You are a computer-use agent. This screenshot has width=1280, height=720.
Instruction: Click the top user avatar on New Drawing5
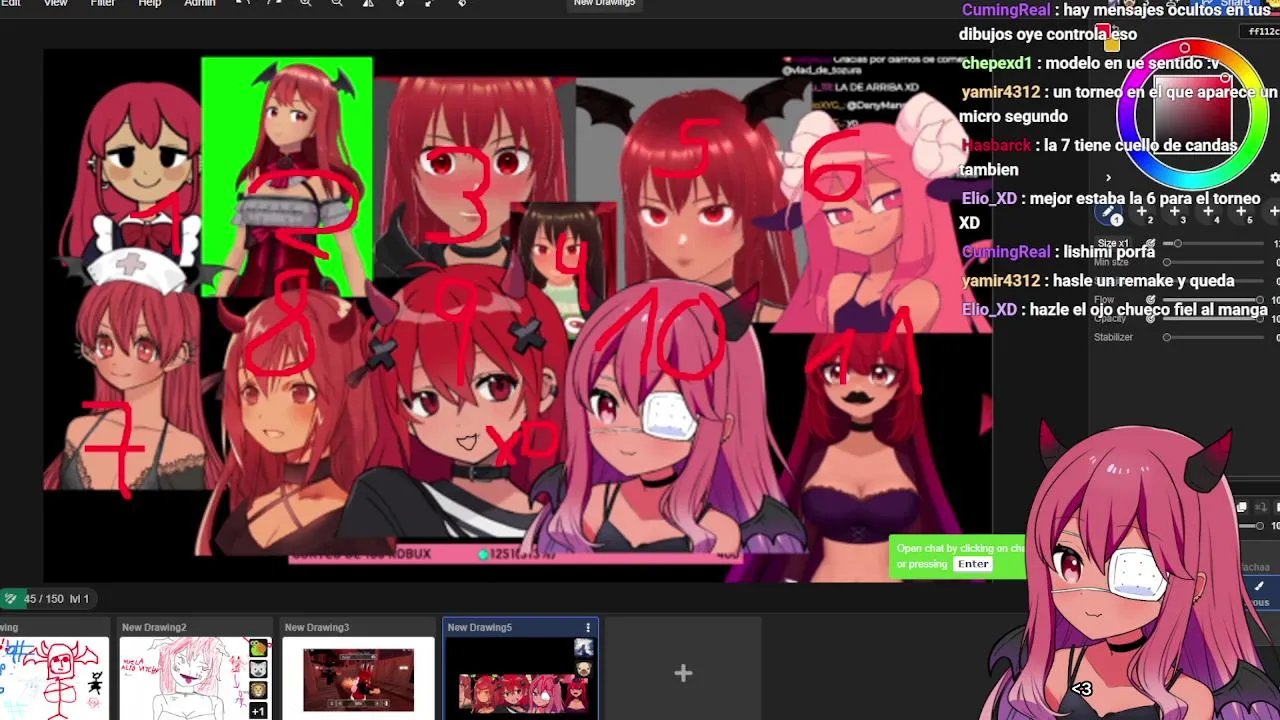pyautogui.click(x=584, y=648)
